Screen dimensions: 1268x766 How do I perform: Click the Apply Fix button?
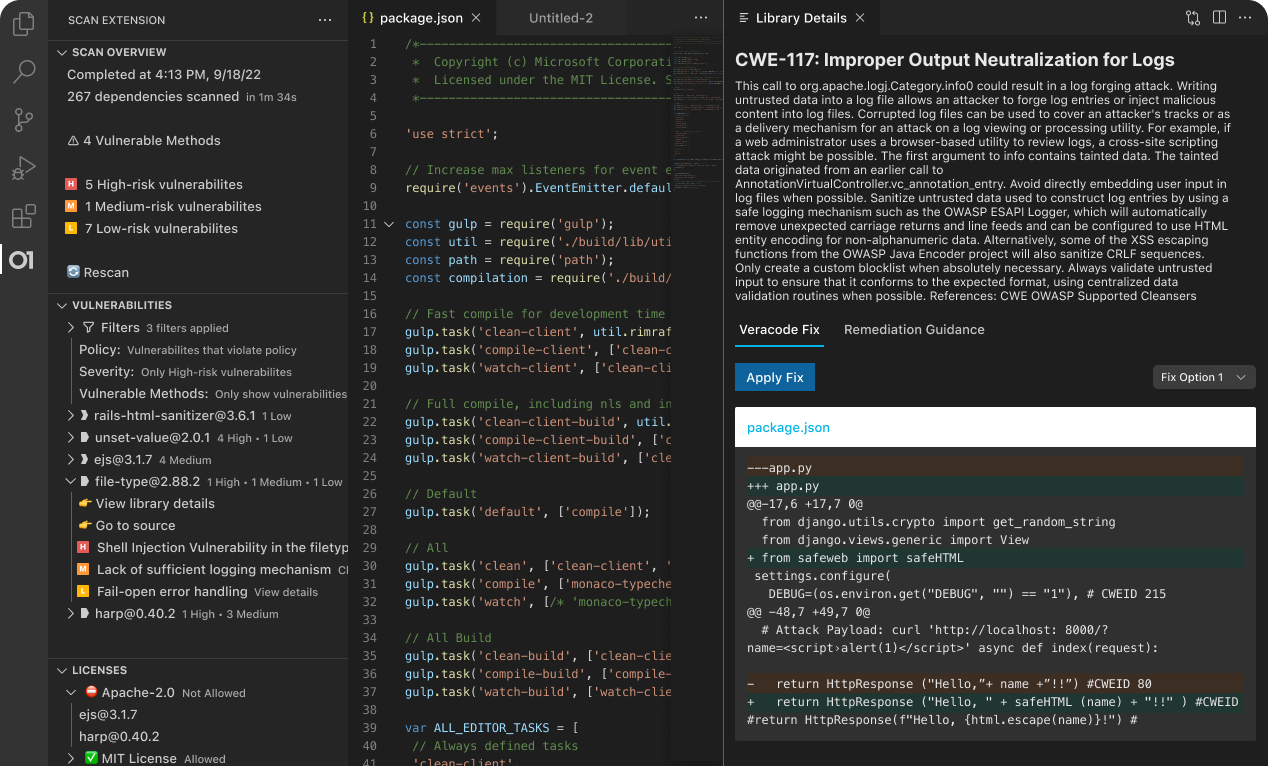[x=774, y=377]
